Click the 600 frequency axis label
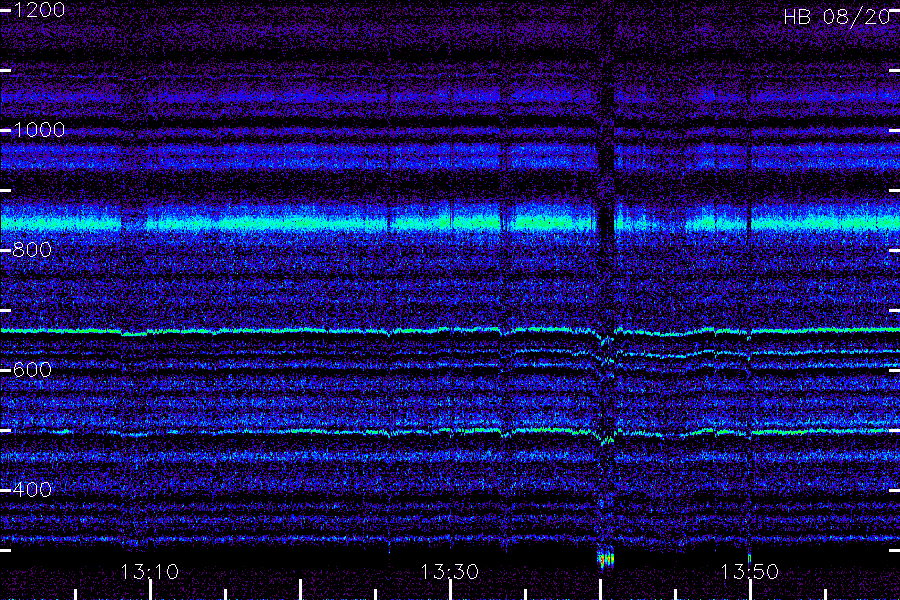Image resolution: width=900 pixels, height=600 pixels. point(32,369)
